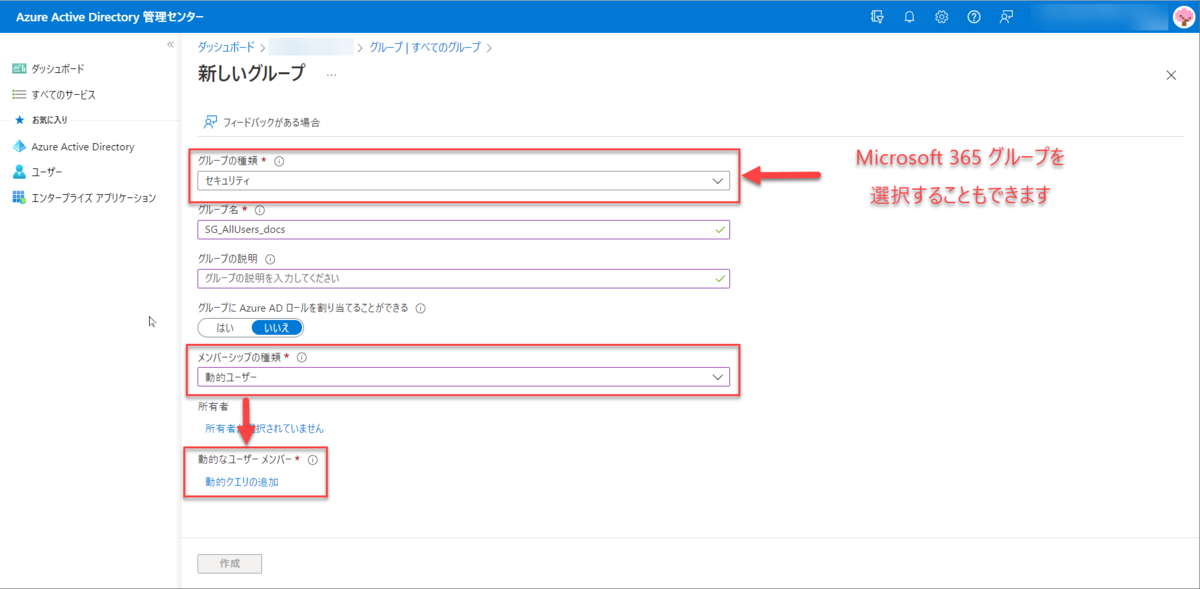This screenshot has height=589, width=1200.
Task: Open the user account avatar
Action: coord(1183,17)
